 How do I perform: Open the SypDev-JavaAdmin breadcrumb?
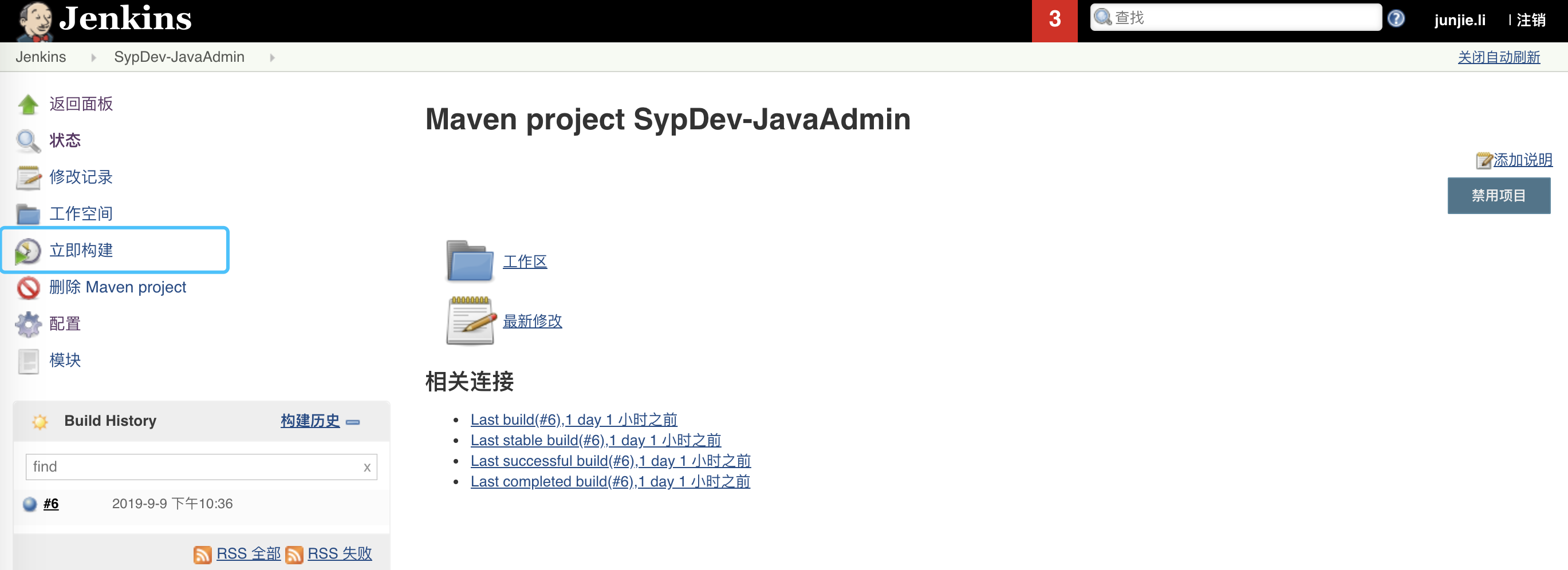point(179,57)
